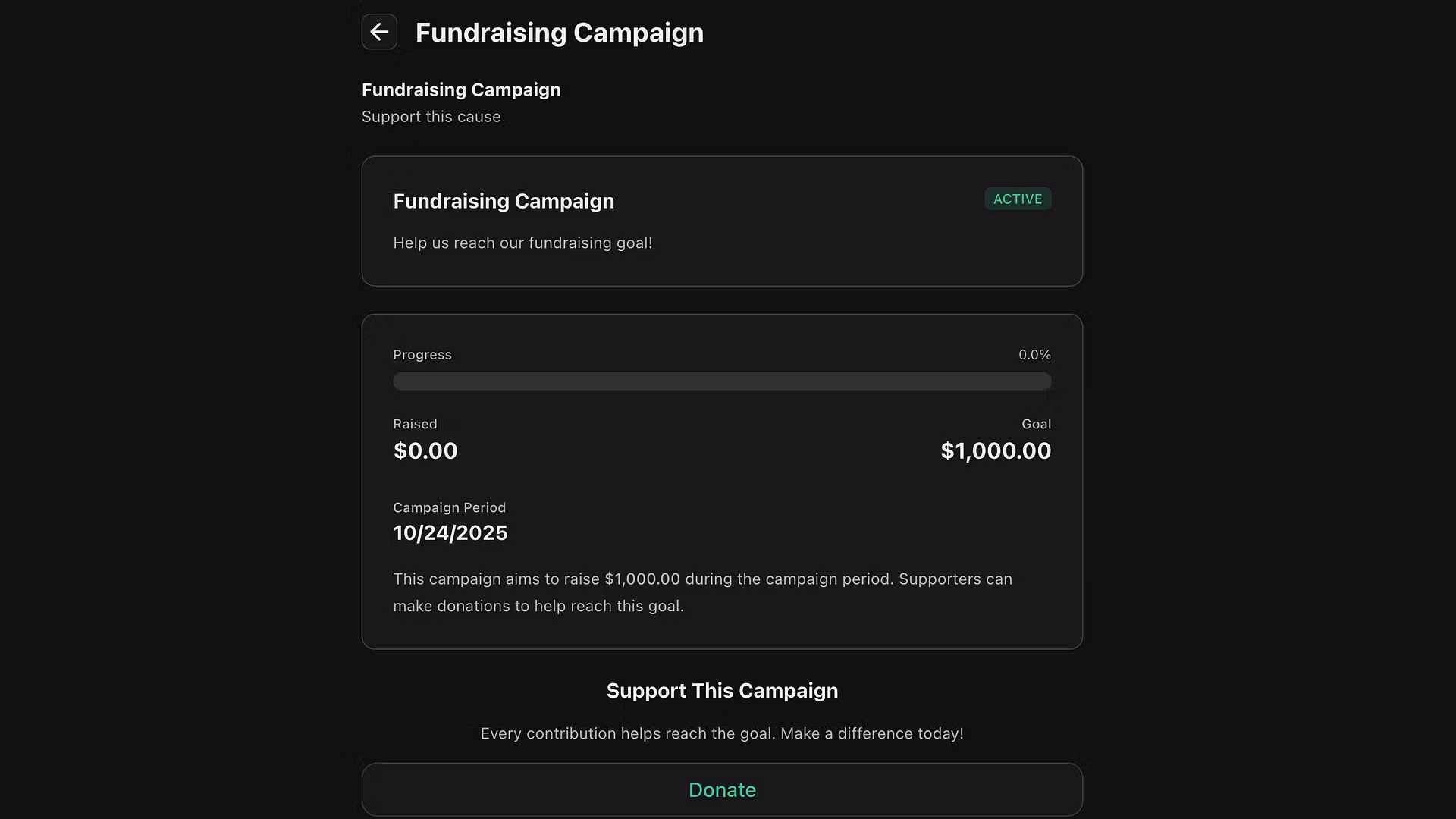This screenshot has height=819, width=1456.
Task: Select the 10/24/2025 campaign date
Action: tap(450, 533)
